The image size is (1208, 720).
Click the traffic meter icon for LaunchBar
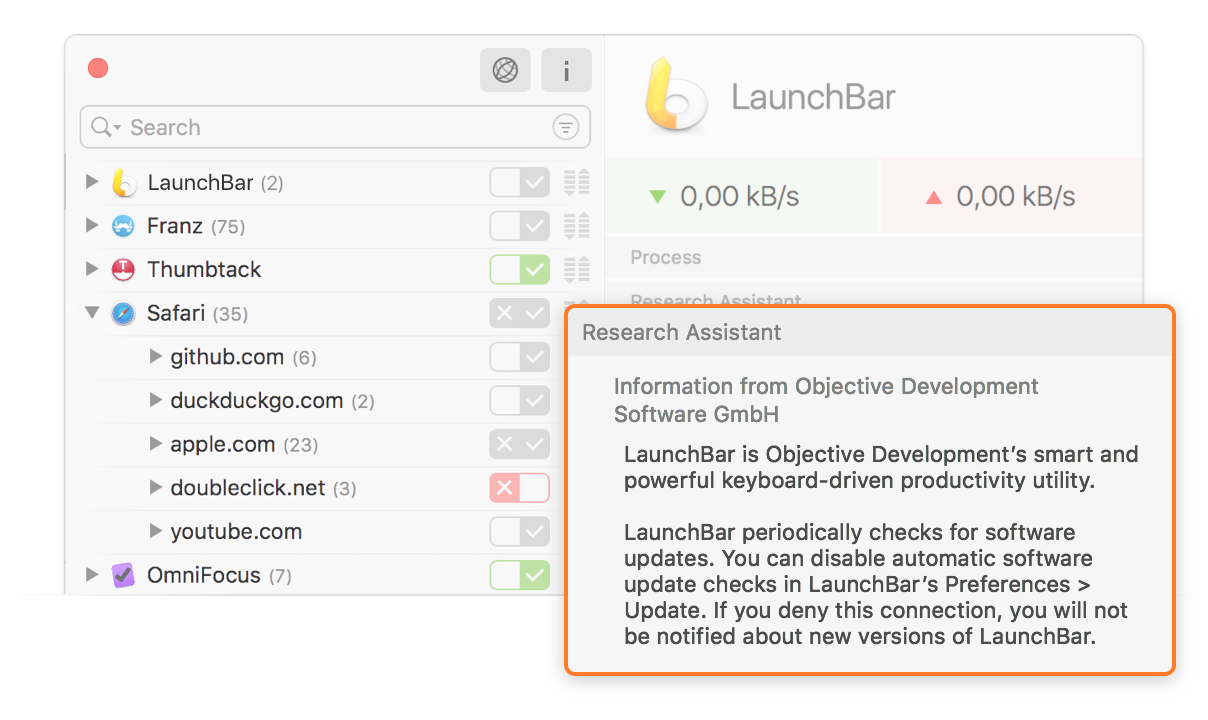click(576, 183)
